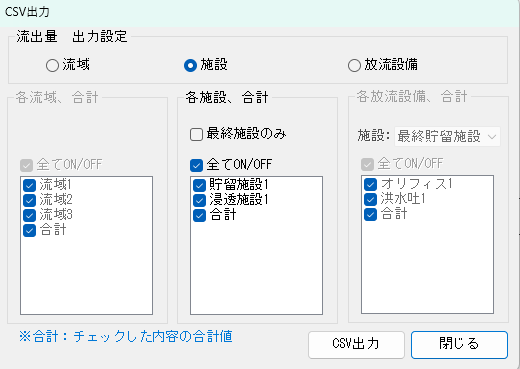Click empty area of facility list box

(256, 268)
